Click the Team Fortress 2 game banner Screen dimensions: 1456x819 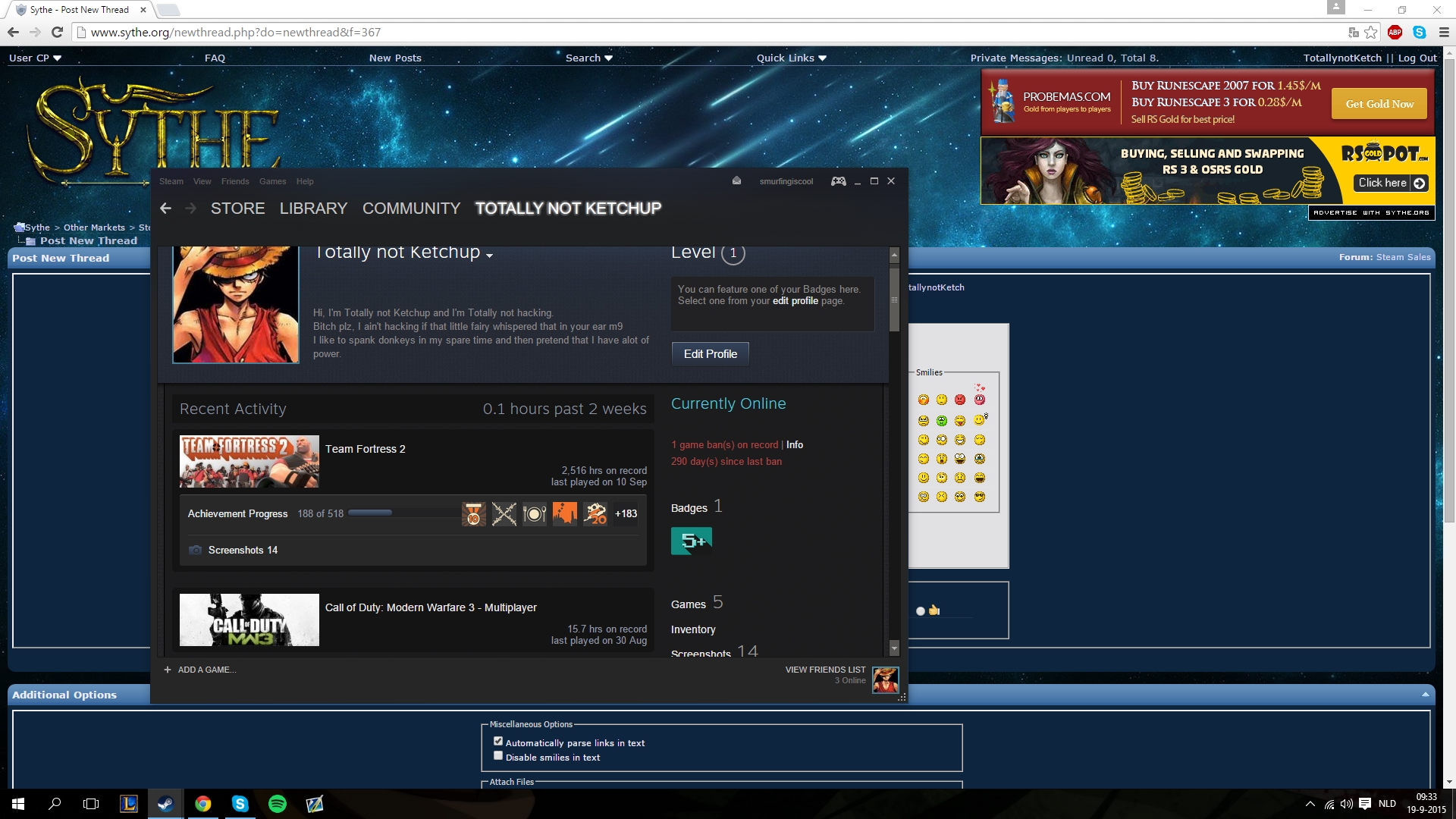249,461
